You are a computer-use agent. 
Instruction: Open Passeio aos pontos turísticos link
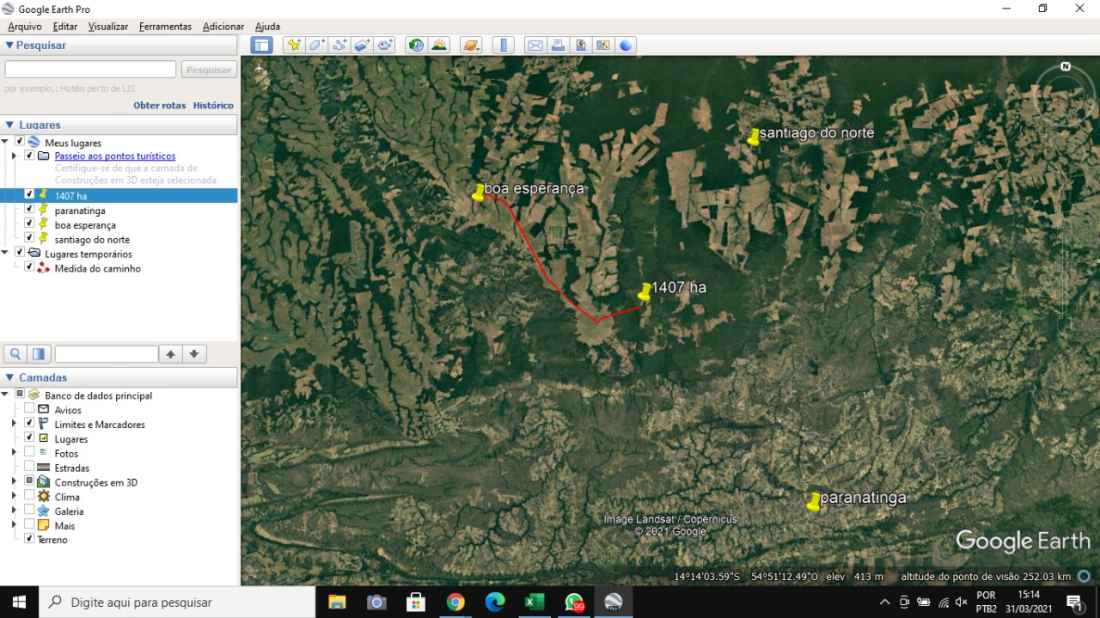pos(115,156)
